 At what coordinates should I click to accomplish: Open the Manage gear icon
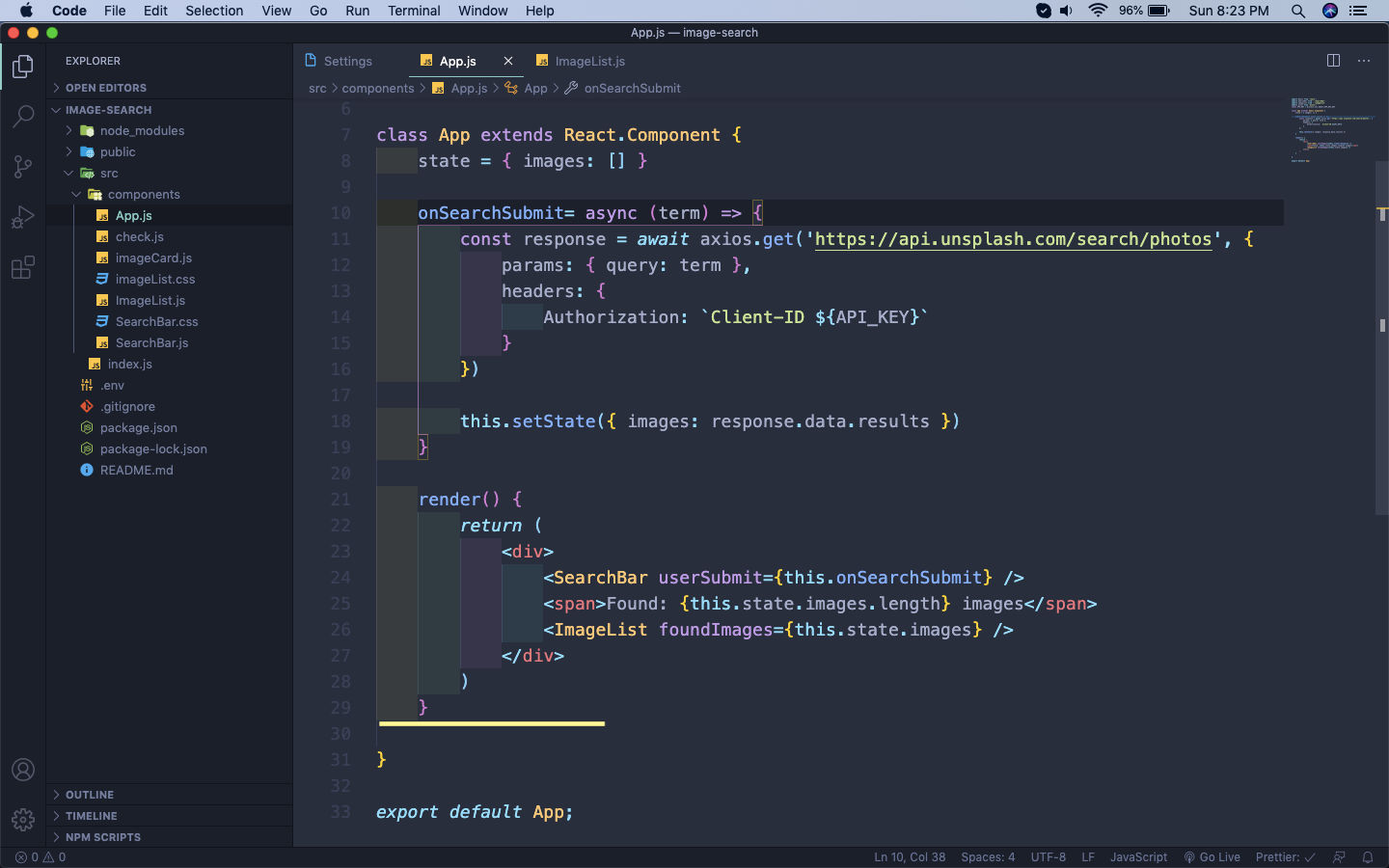23,820
